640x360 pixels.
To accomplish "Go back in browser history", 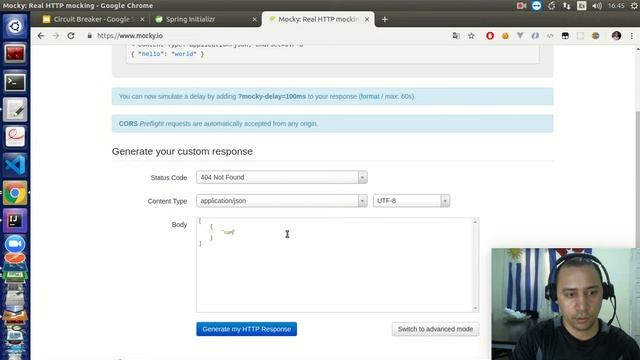I will coord(40,36).
